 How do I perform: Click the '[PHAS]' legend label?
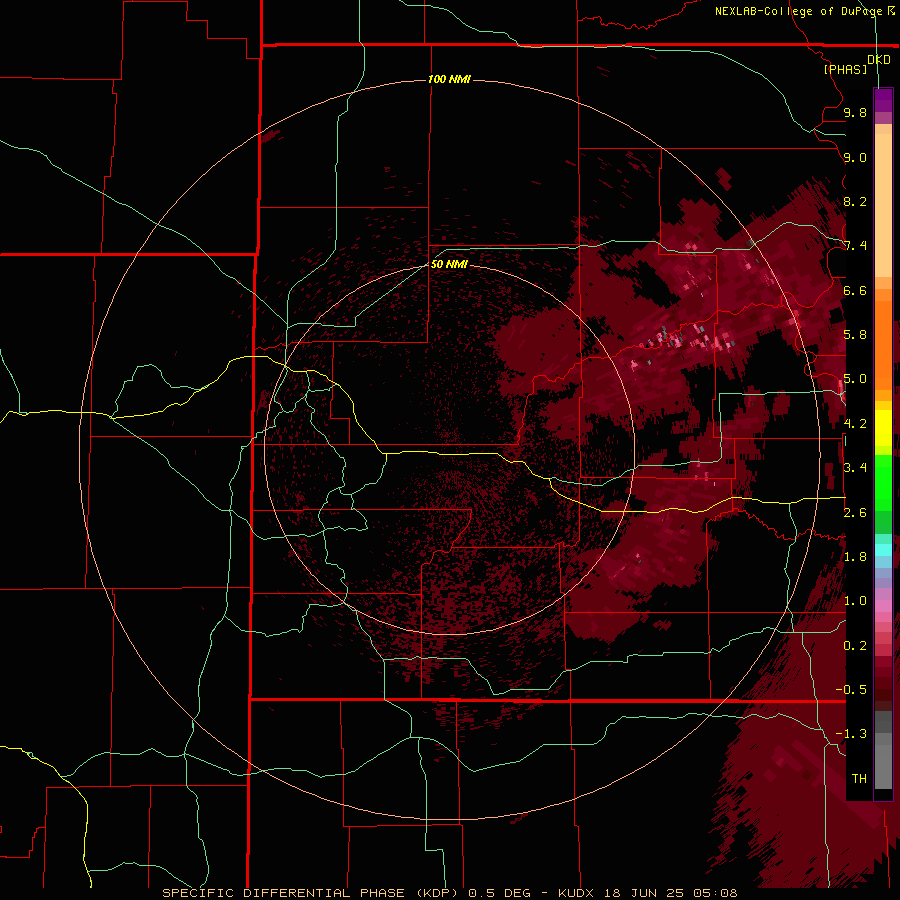pyautogui.click(x=845, y=69)
